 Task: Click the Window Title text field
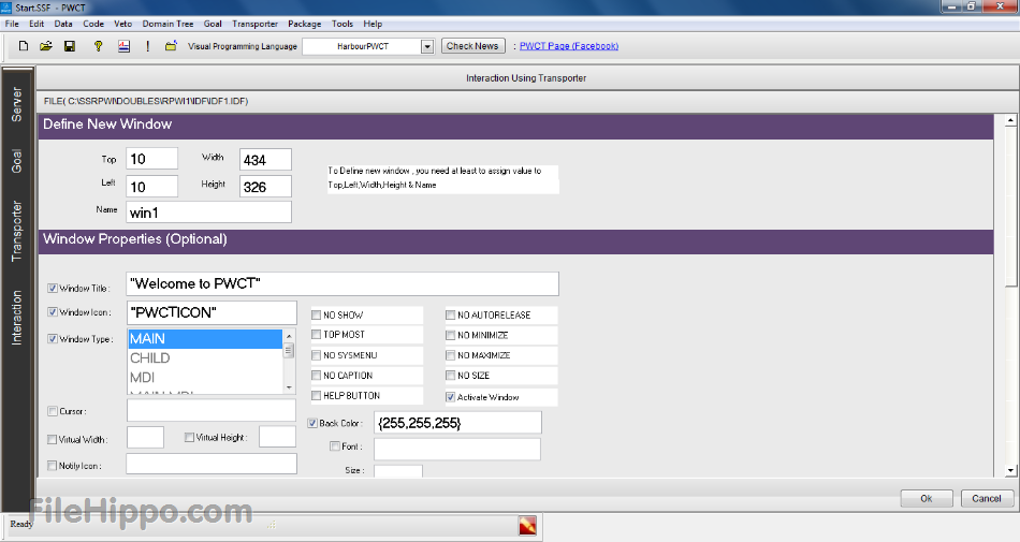click(342, 284)
